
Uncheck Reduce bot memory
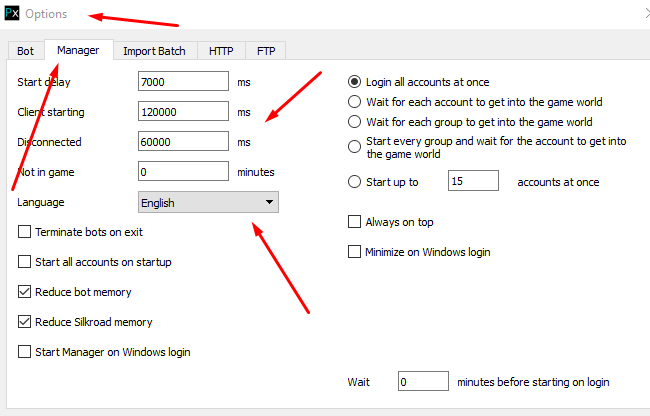click(x=25, y=292)
